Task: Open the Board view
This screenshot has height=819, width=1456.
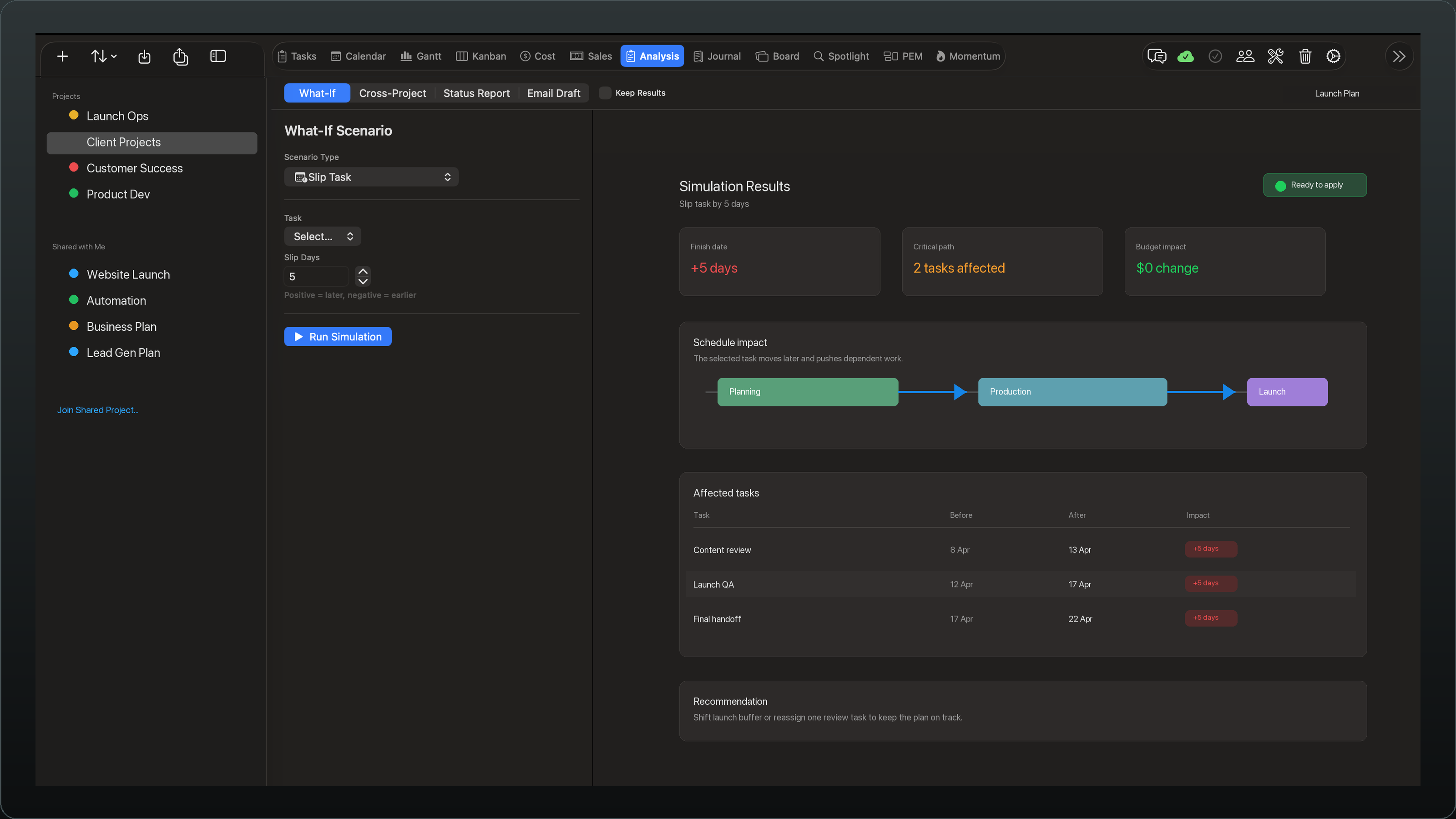Action: pos(777,56)
